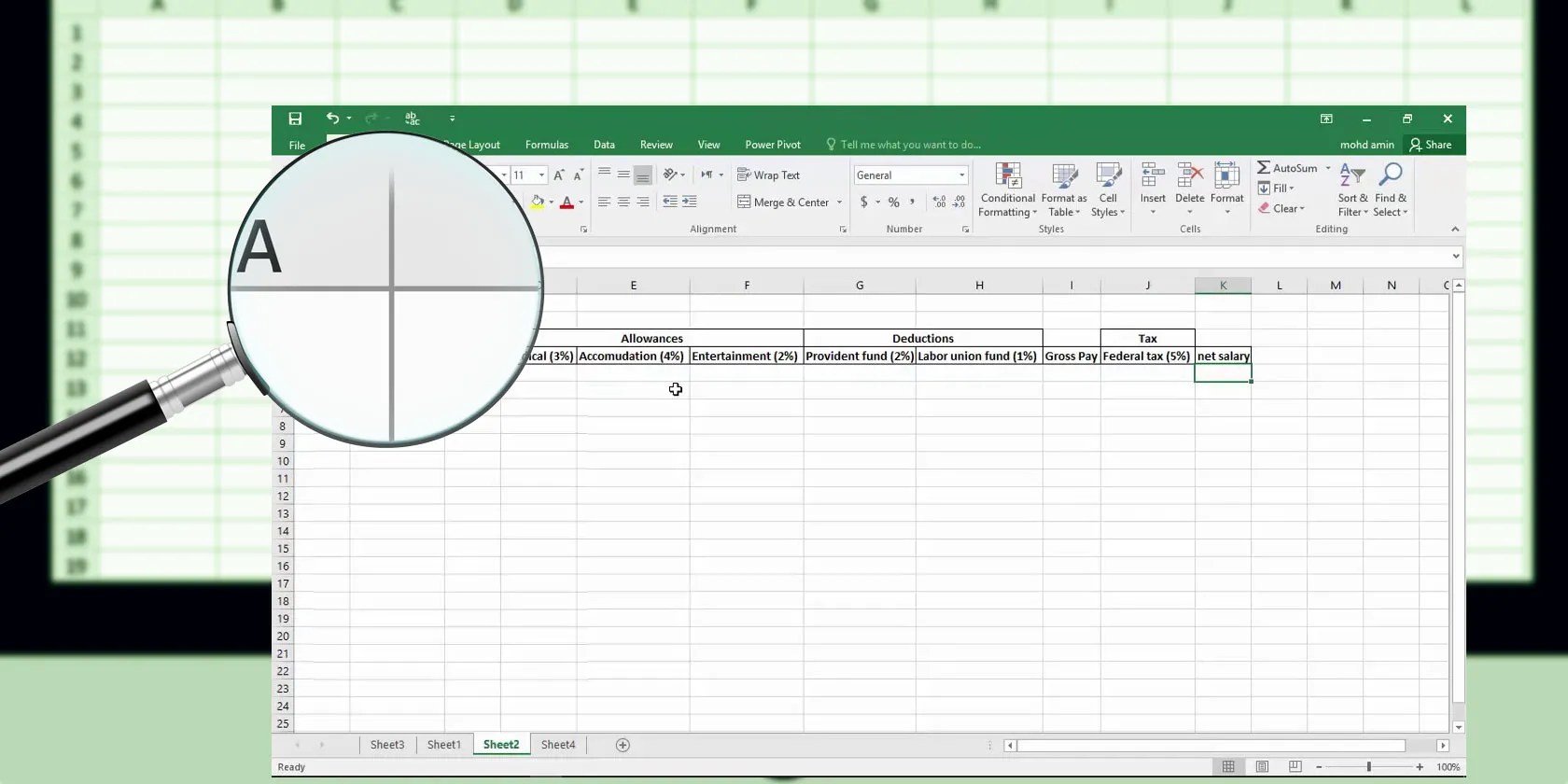Viewport: 1568px width, 784px height.
Task: Click Merge & Center button
Action: pos(783,202)
